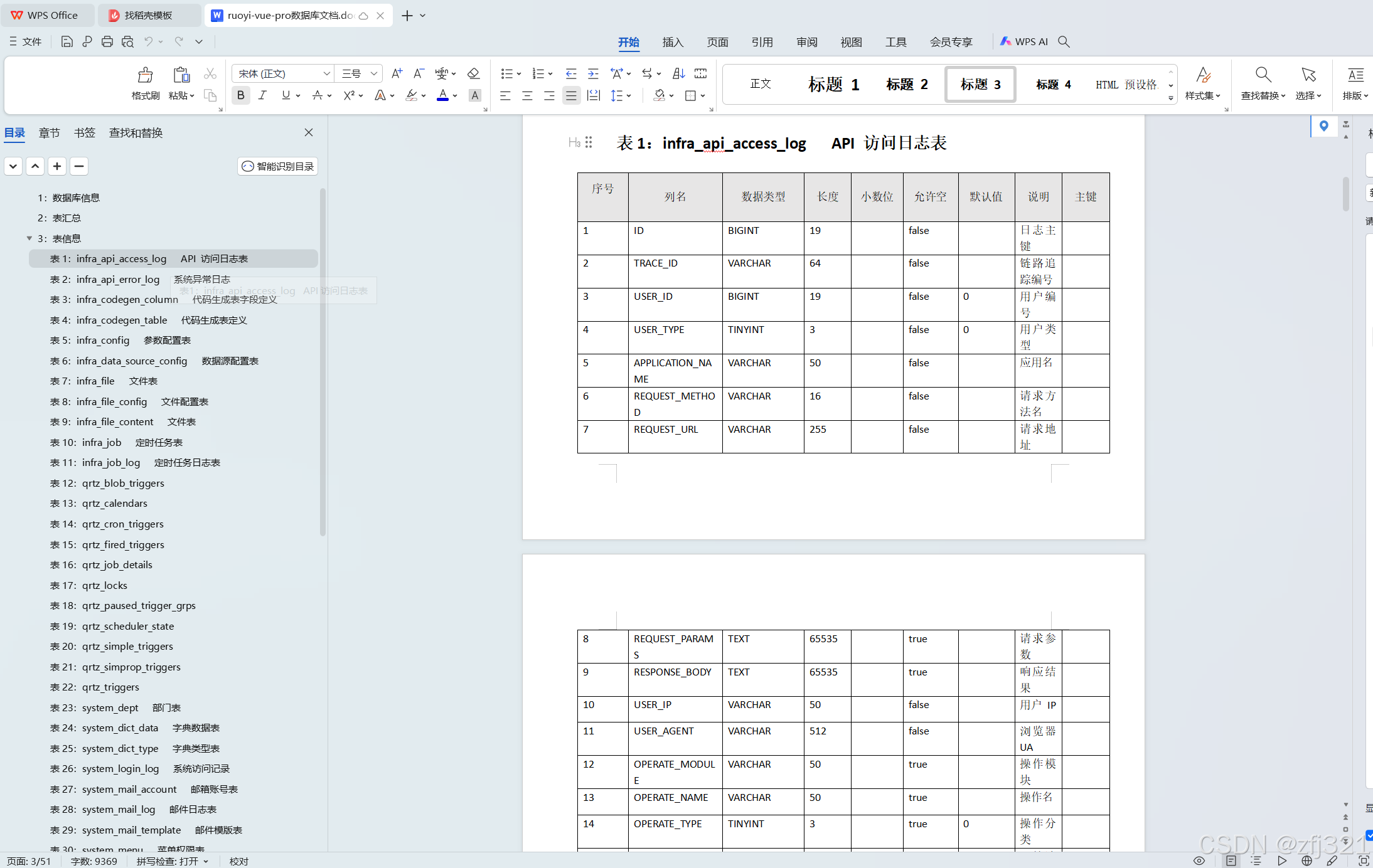This screenshot has width=1373, height=868.
Task: Click the Find and Replace magnifier icon
Action: point(1263,75)
